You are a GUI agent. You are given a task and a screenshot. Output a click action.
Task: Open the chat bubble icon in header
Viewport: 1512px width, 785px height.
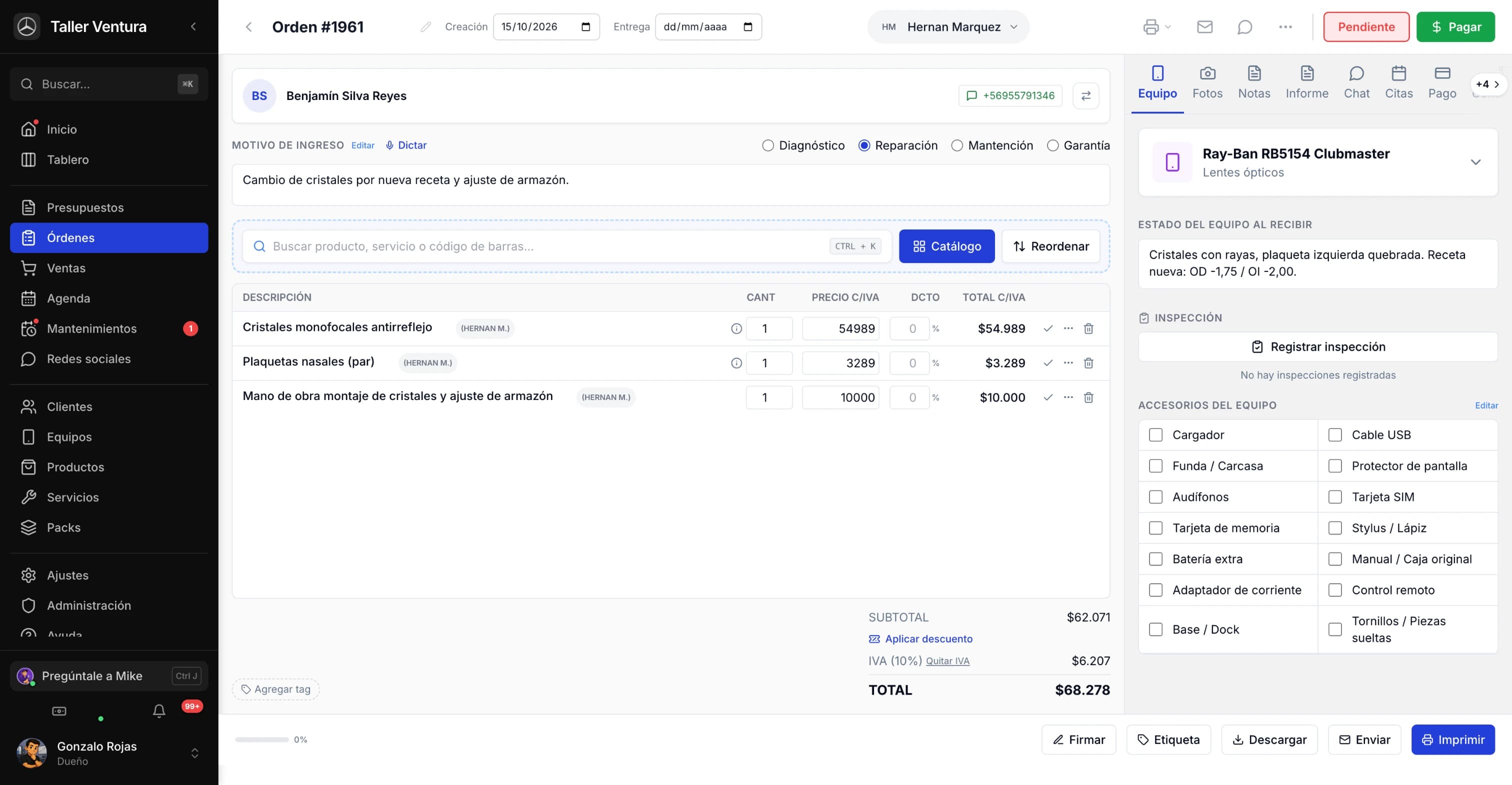(1244, 27)
